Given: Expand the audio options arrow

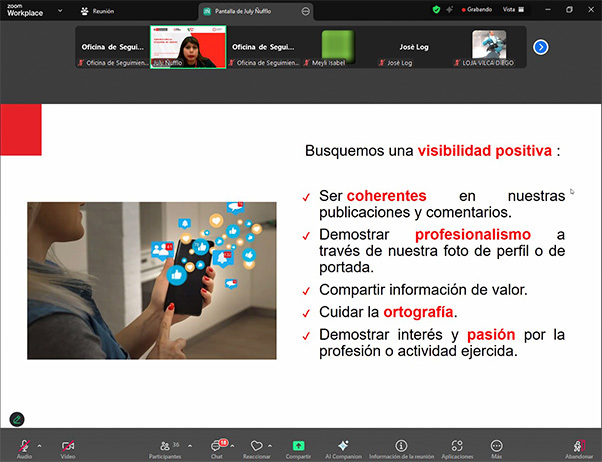Looking at the screenshot, I should [x=39, y=446].
